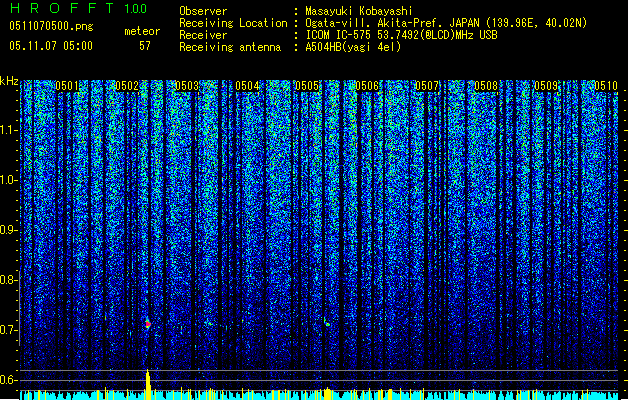The height and width of the screenshot is (400, 629).
Task: Select the filename 0511070500.png
Action: click(x=51, y=26)
